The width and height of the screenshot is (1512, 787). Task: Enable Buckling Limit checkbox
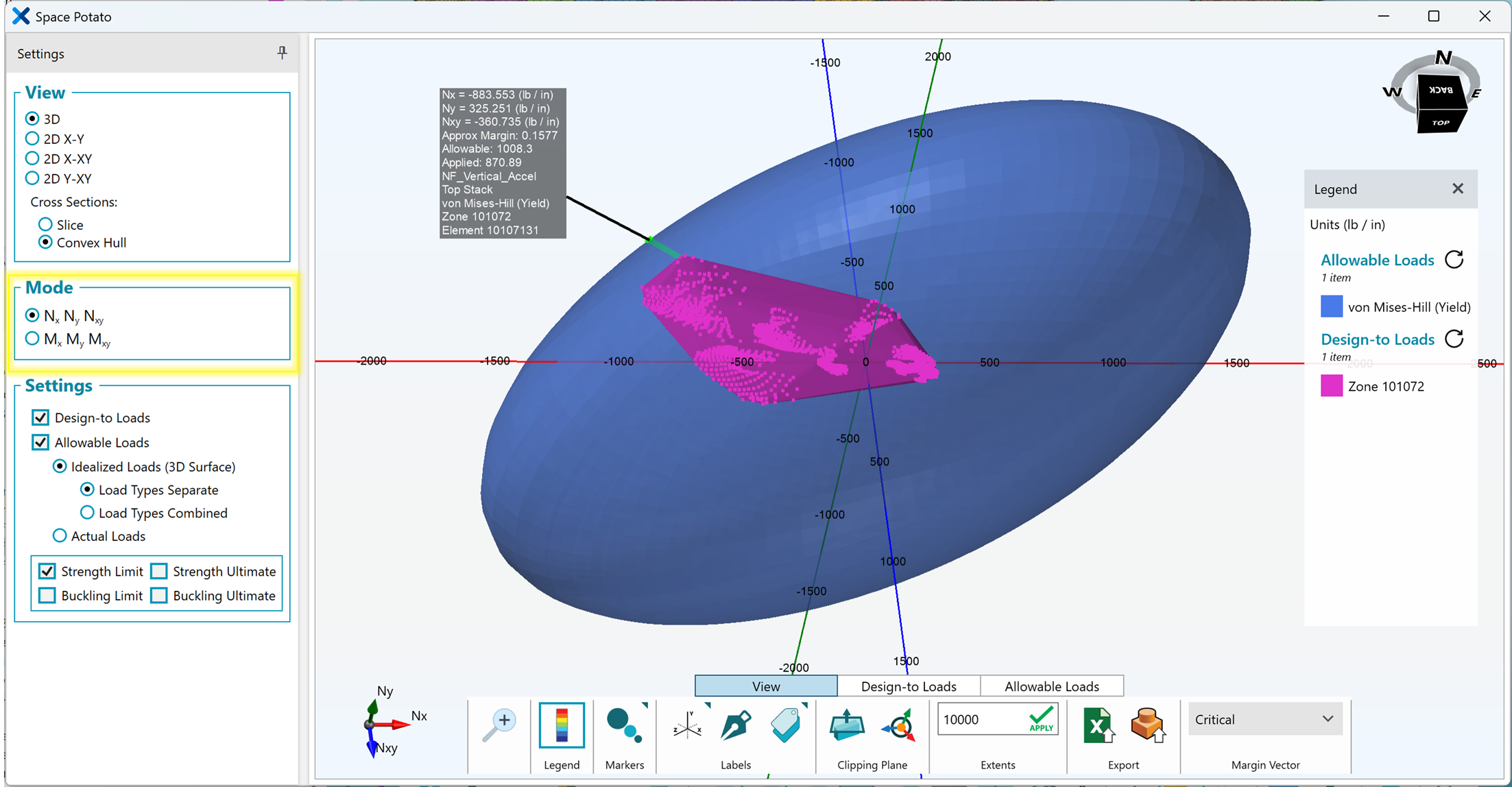pos(47,595)
